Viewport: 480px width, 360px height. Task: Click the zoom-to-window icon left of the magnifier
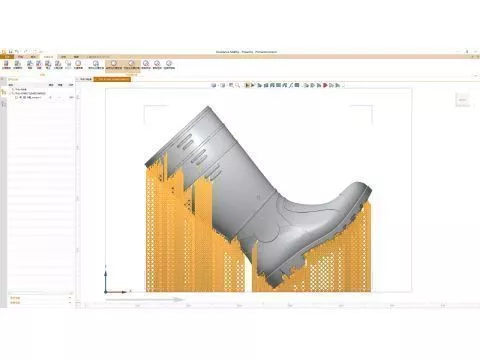230,85
